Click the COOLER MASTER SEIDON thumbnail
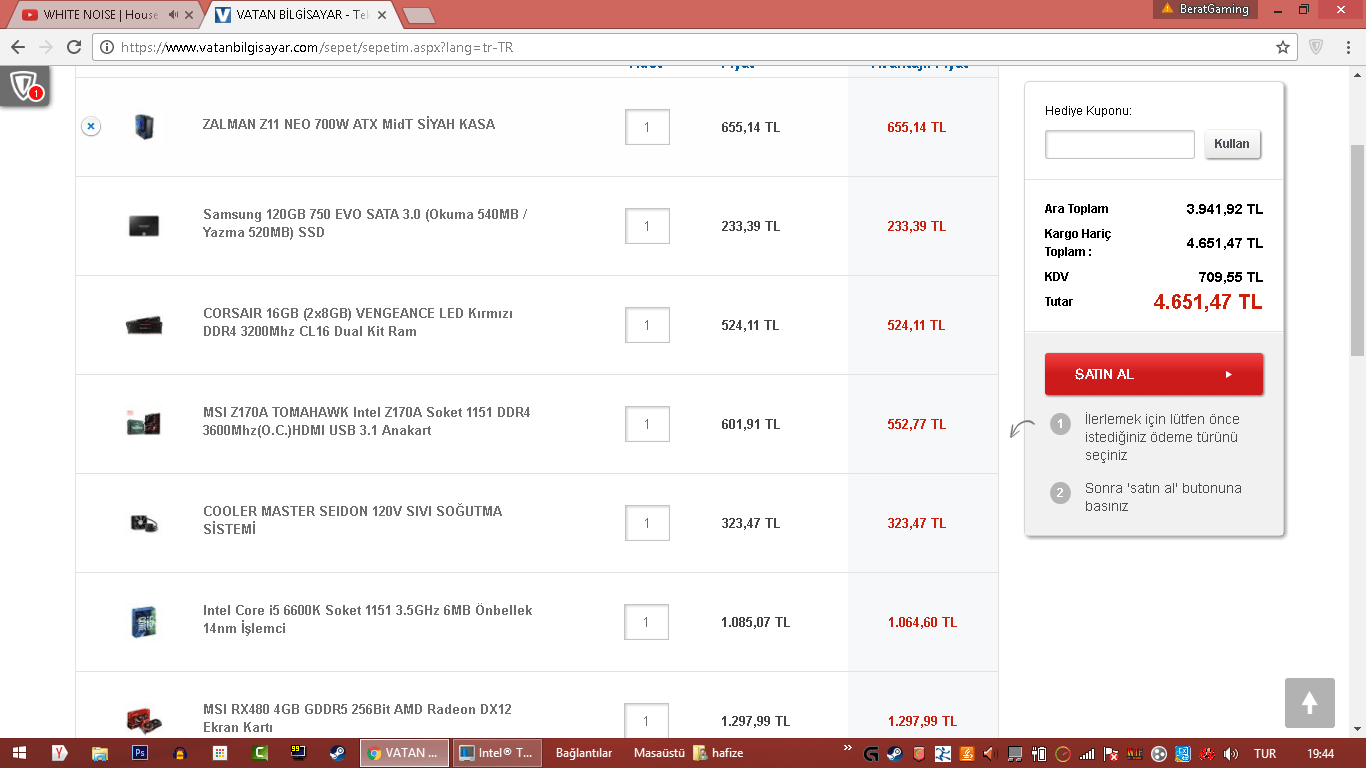The width and height of the screenshot is (1366, 768). tap(144, 522)
